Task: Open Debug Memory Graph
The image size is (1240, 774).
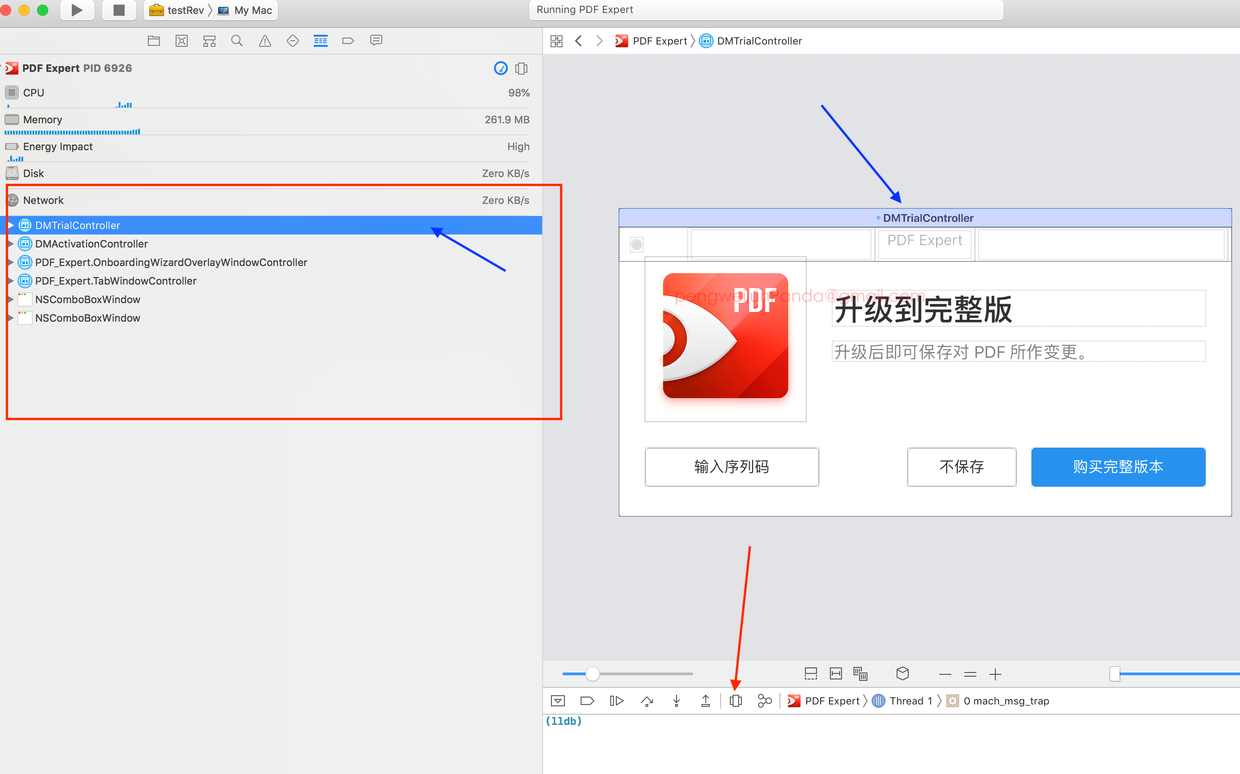Action: pos(765,701)
